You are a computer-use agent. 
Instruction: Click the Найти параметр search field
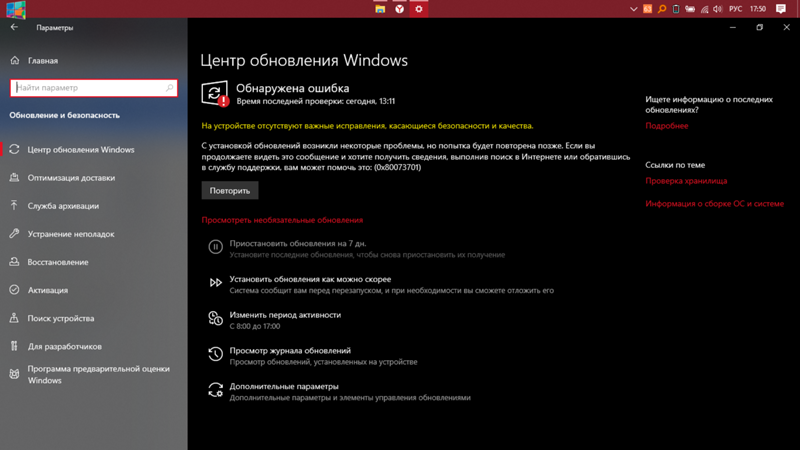(94, 88)
